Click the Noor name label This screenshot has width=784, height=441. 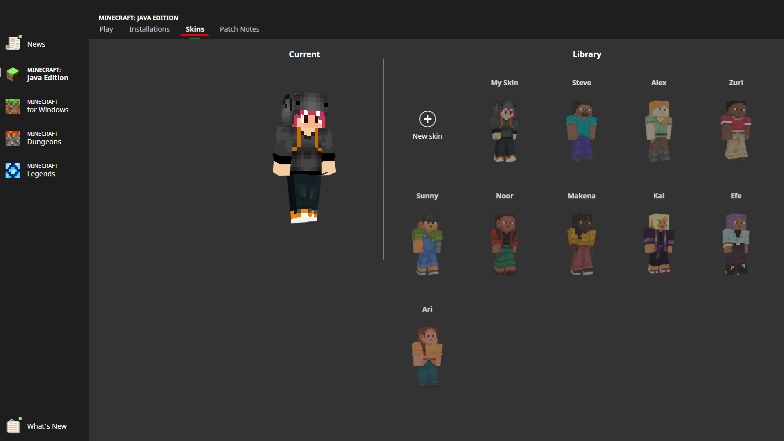(x=504, y=196)
